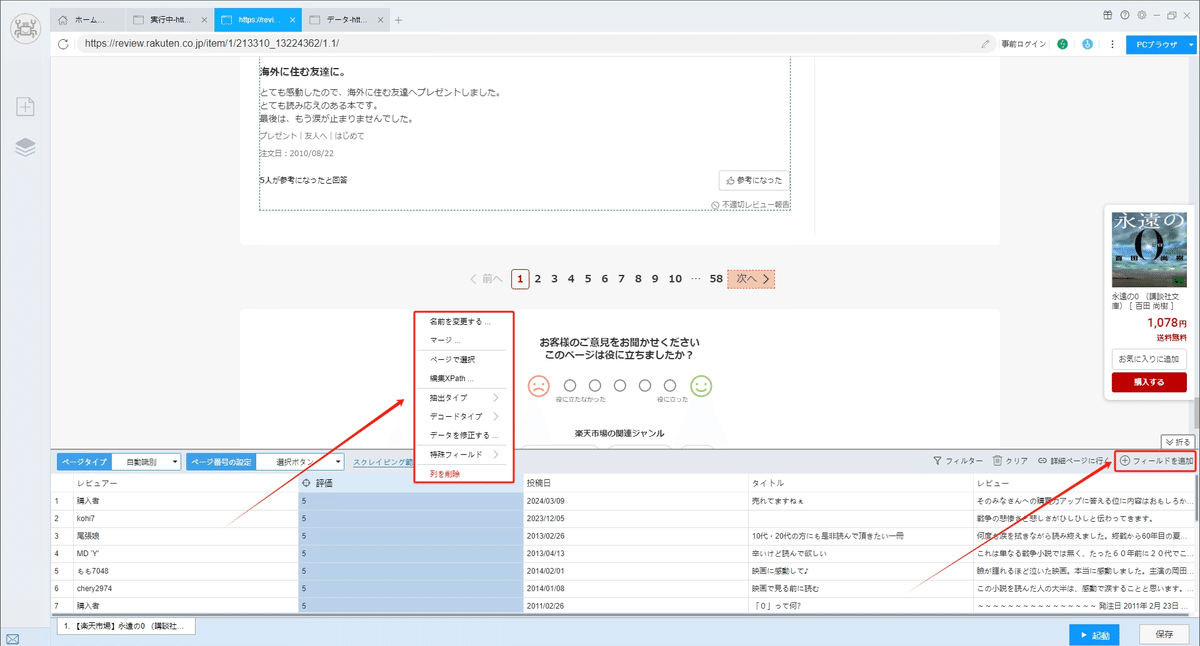Reload the page with the refresh icon
Screen dimensions: 1200x646
tap(64, 44)
